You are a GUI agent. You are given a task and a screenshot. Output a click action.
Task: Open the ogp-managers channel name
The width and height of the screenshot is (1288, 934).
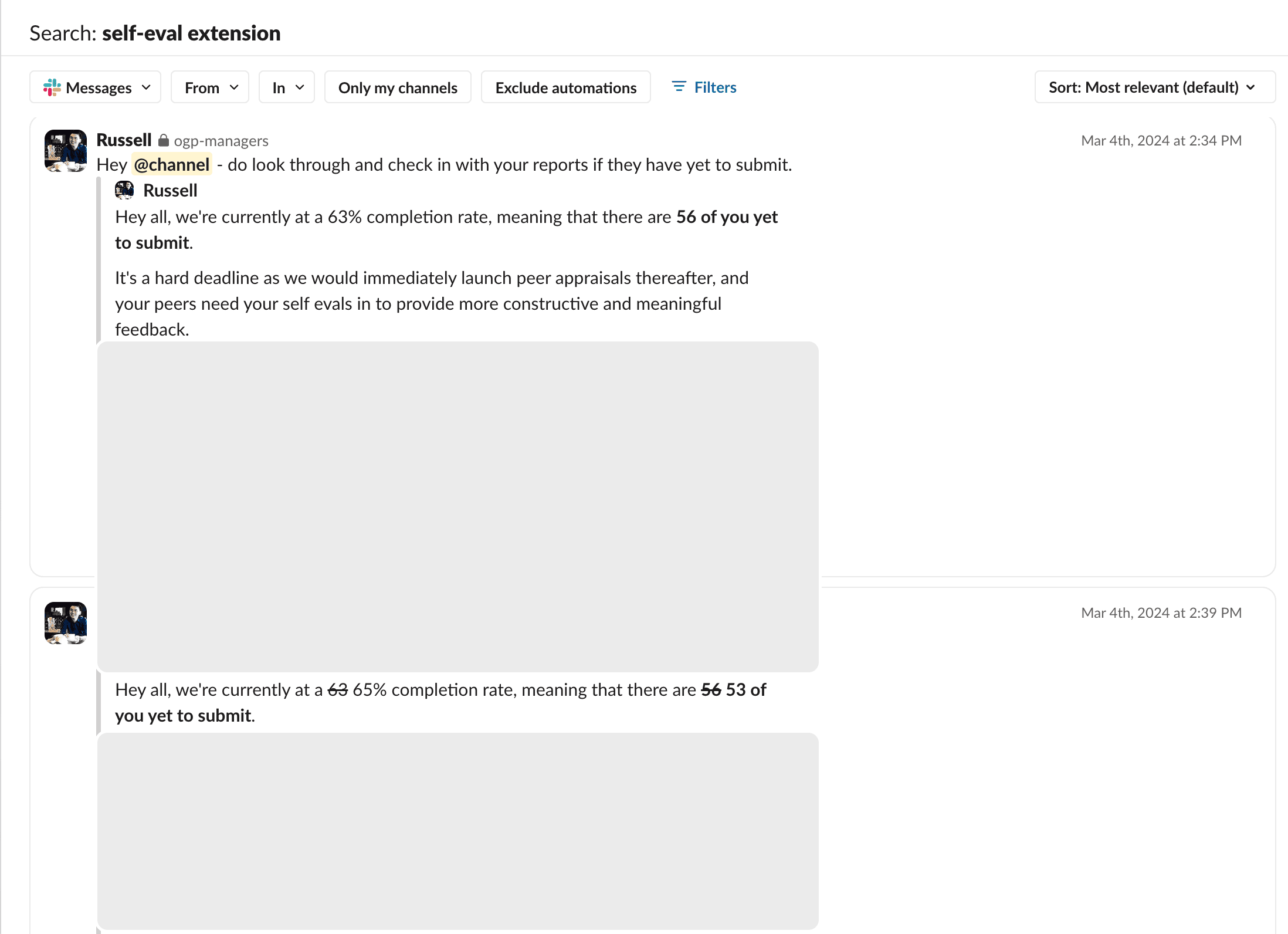pos(221,141)
